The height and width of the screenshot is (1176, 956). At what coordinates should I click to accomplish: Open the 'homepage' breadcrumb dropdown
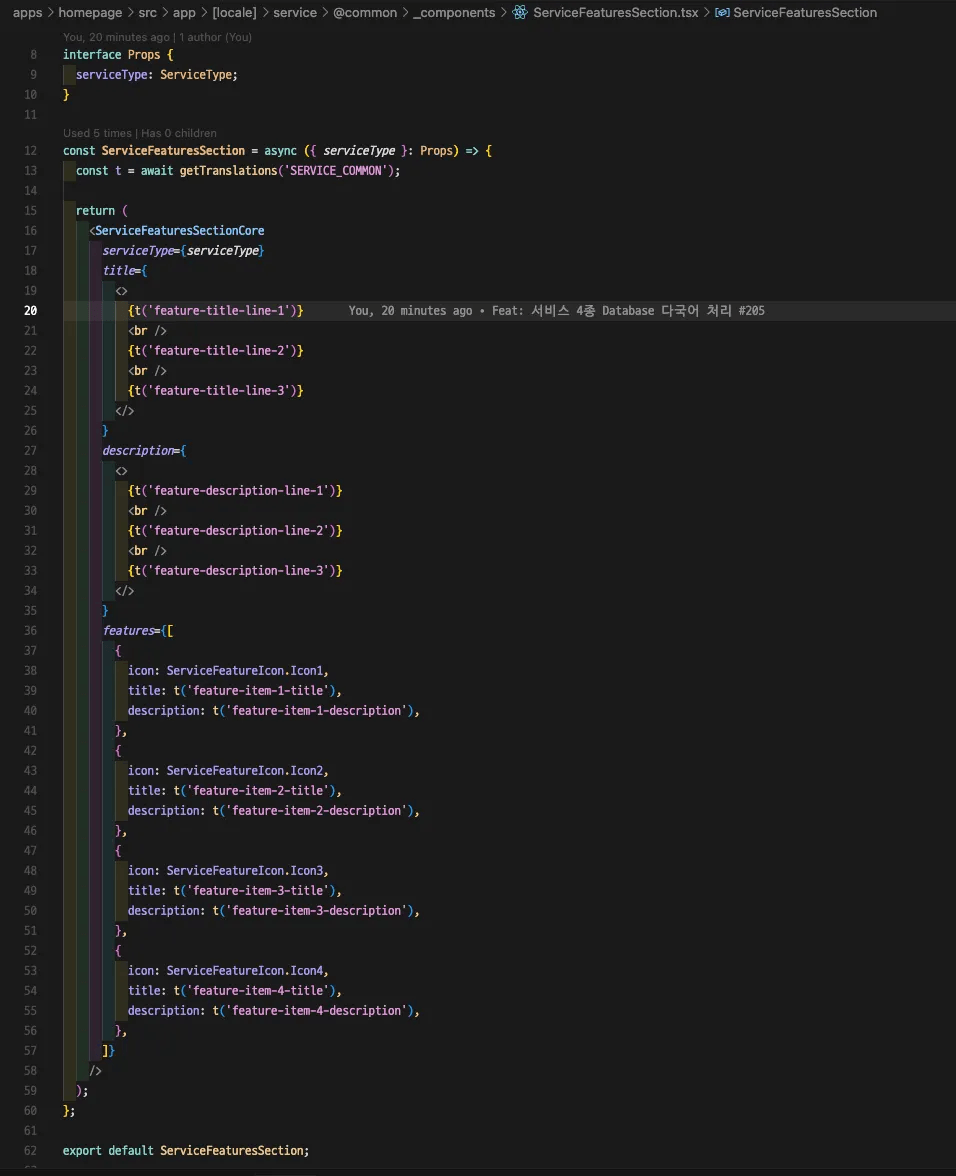tap(90, 13)
